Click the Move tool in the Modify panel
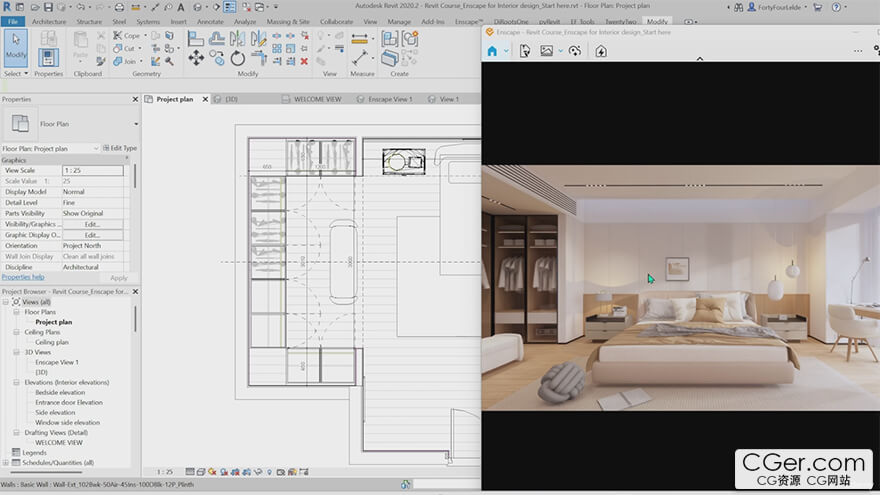Image resolution: width=880 pixels, height=495 pixels. pos(196,59)
